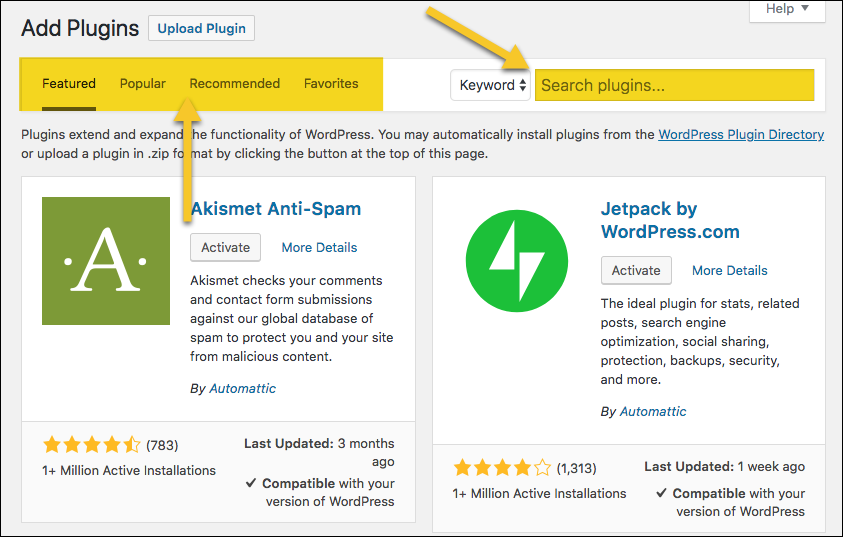This screenshot has height=537, width=843.
Task: Click Jetpack's '1+ Million Active Installations' text
Action: pyautogui.click(x=539, y=493)
